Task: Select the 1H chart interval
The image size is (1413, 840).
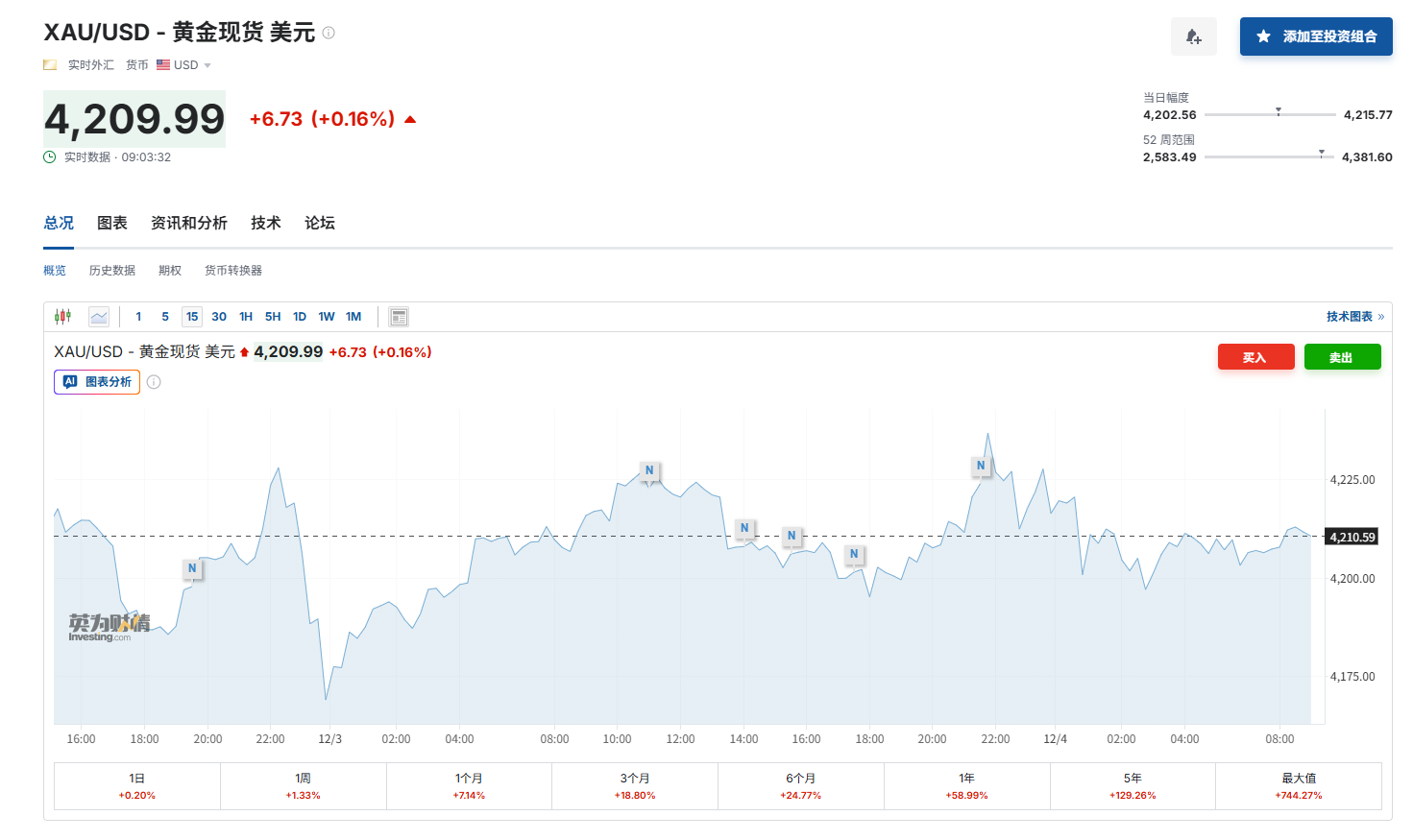Action: pos(246,317)
